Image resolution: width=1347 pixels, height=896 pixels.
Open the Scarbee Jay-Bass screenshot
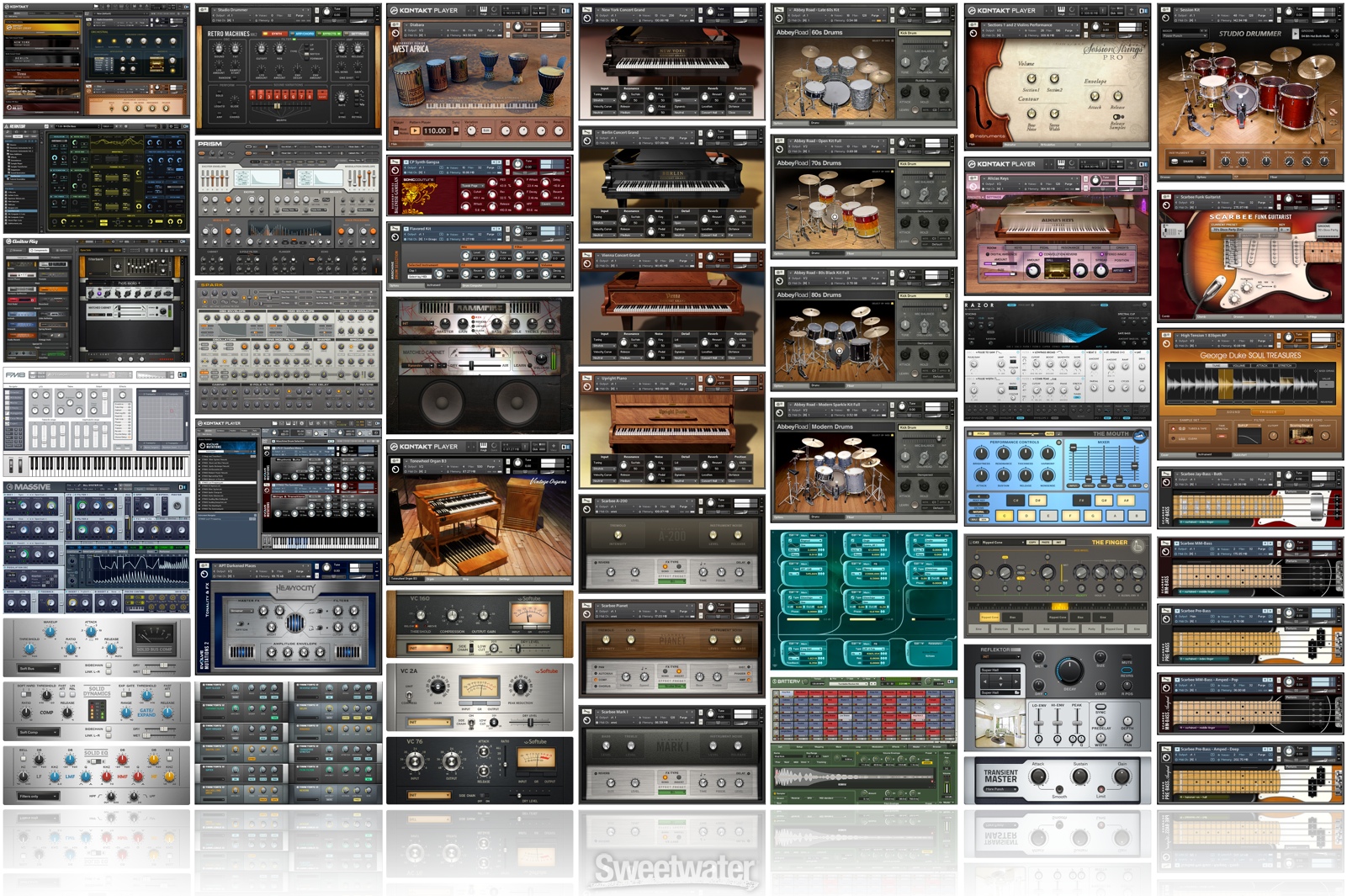pyautogui.click(x=1250, y=498)
